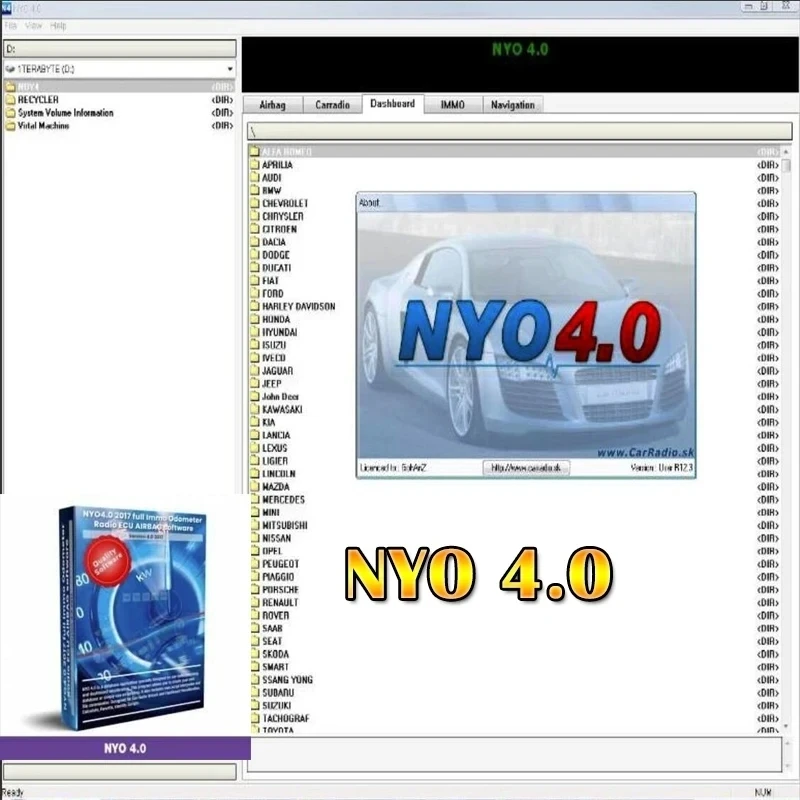This screenshot has width=800, height=800.
Task: Click the folder icon beside RECYCLER
Action: [8, 99]
